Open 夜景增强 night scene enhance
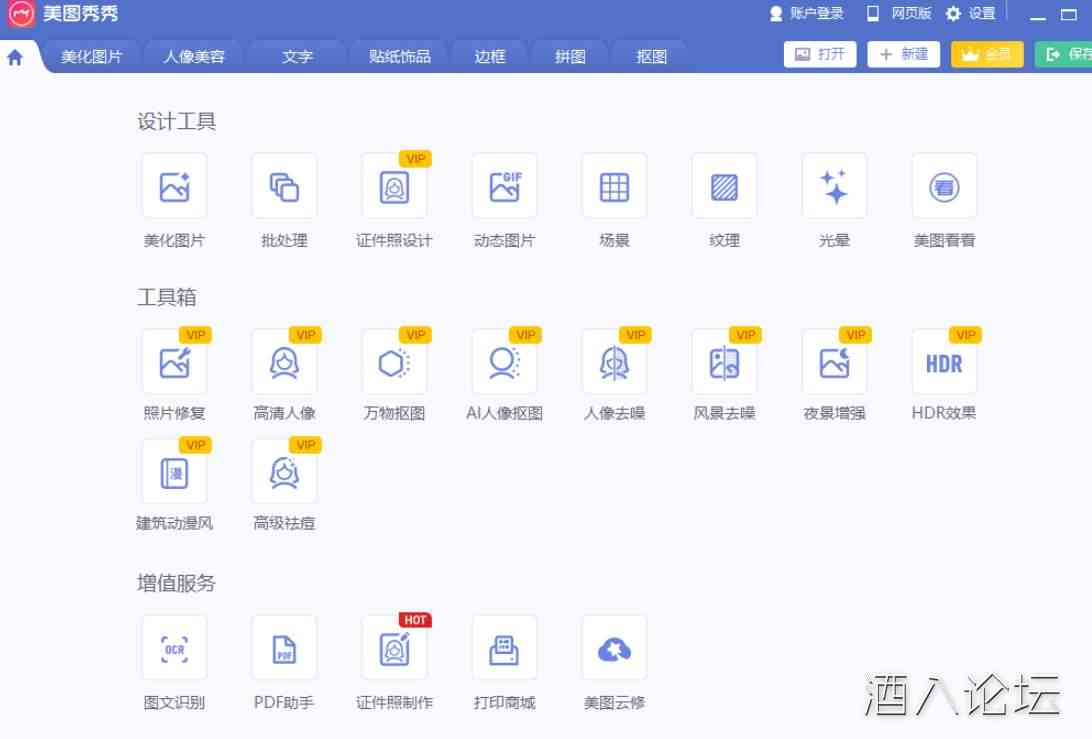This screenshot has height=739, width=1092. 834,362
